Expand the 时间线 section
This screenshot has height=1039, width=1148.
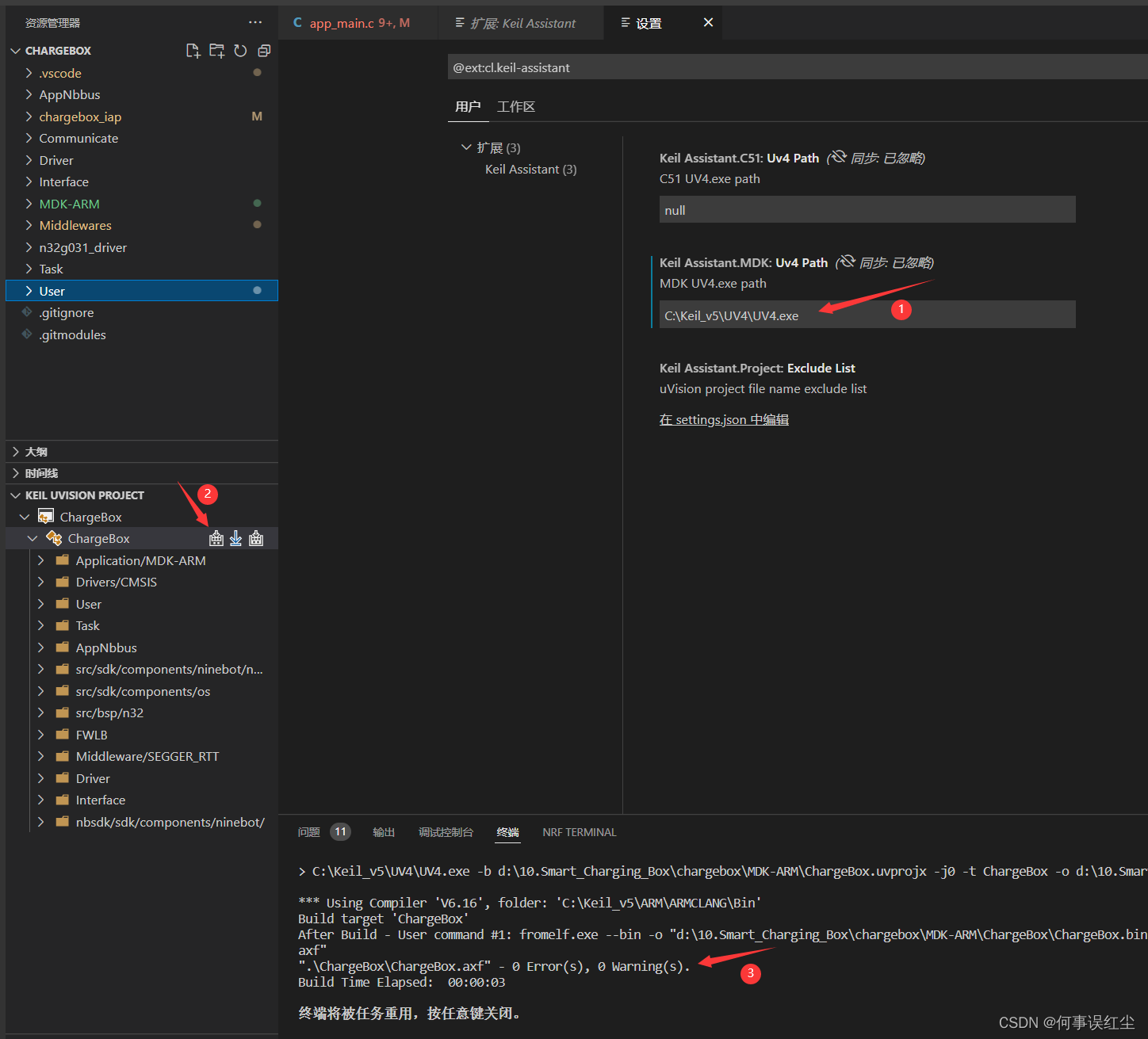(16, 473)
